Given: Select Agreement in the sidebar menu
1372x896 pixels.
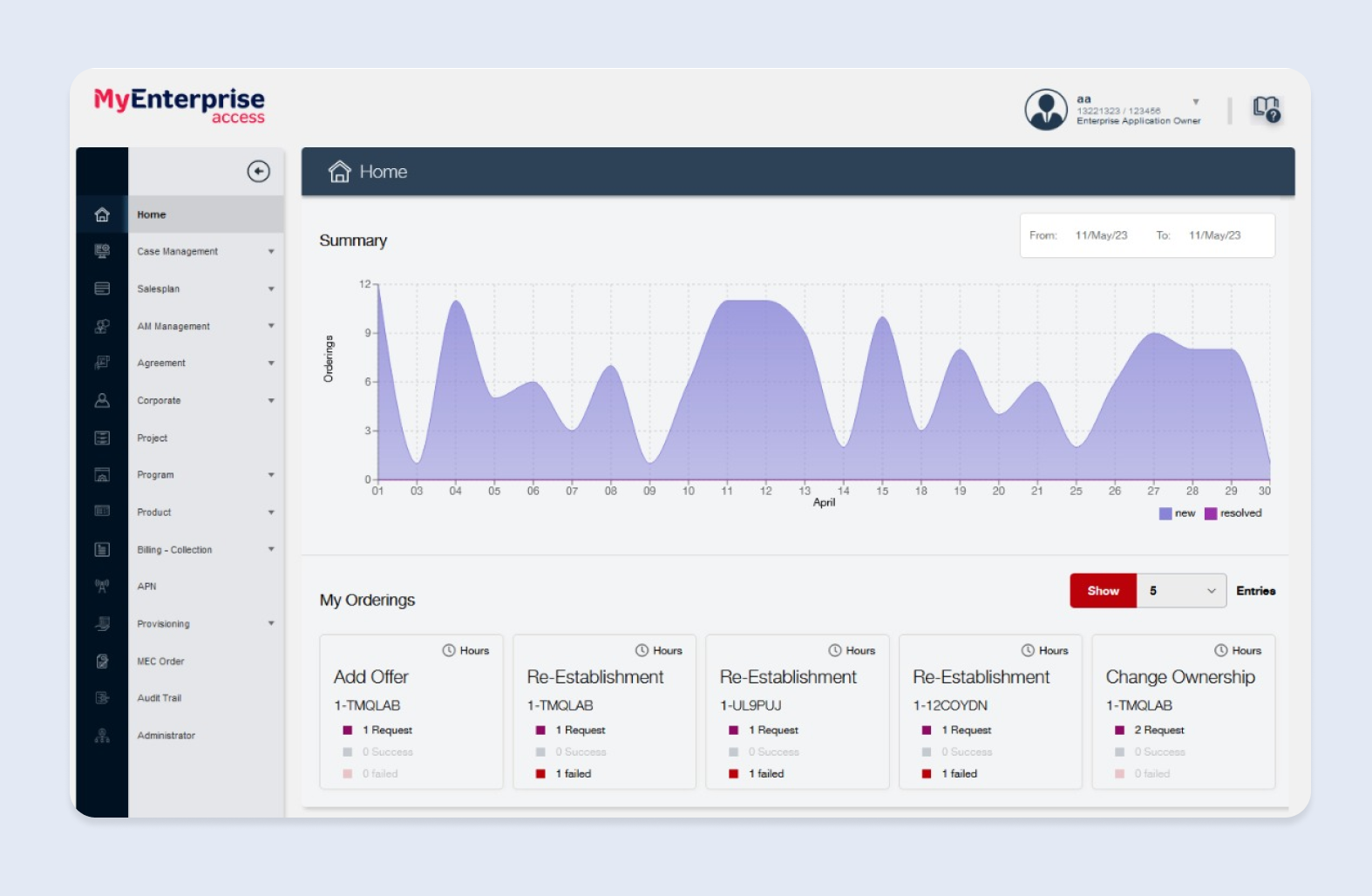Looking at the screenshot, I should 161,363.
